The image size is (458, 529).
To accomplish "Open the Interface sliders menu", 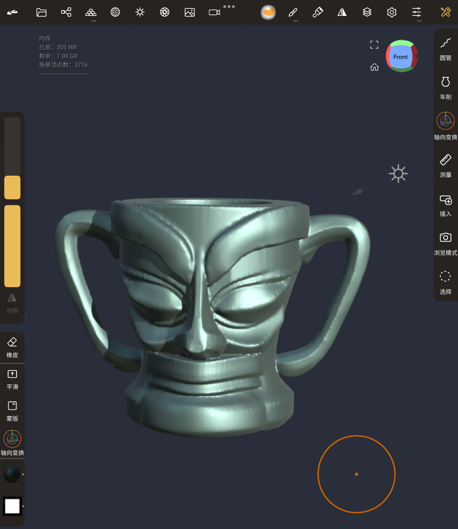I will pos(417,12).
